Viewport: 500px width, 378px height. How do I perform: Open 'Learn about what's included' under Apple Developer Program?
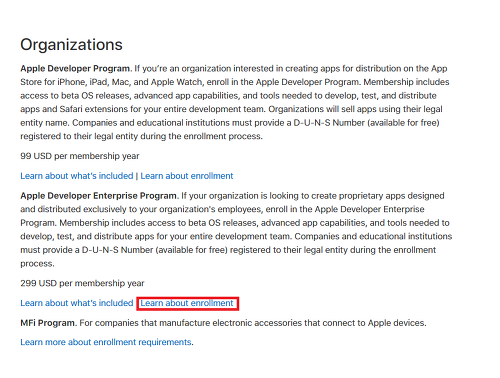click(77, 176)
